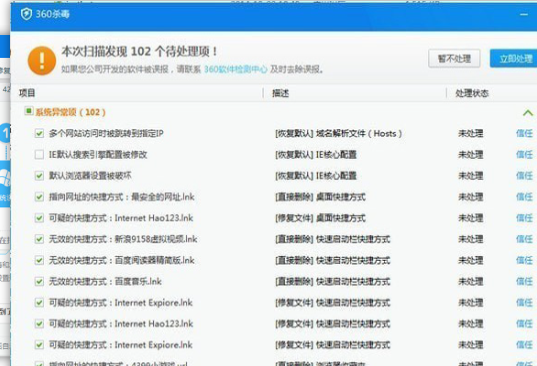Screen dimensions: 537x366
Task: Click 信任 for 新浪9158虚拟视频.lnk row
Action: coord(524,239)
